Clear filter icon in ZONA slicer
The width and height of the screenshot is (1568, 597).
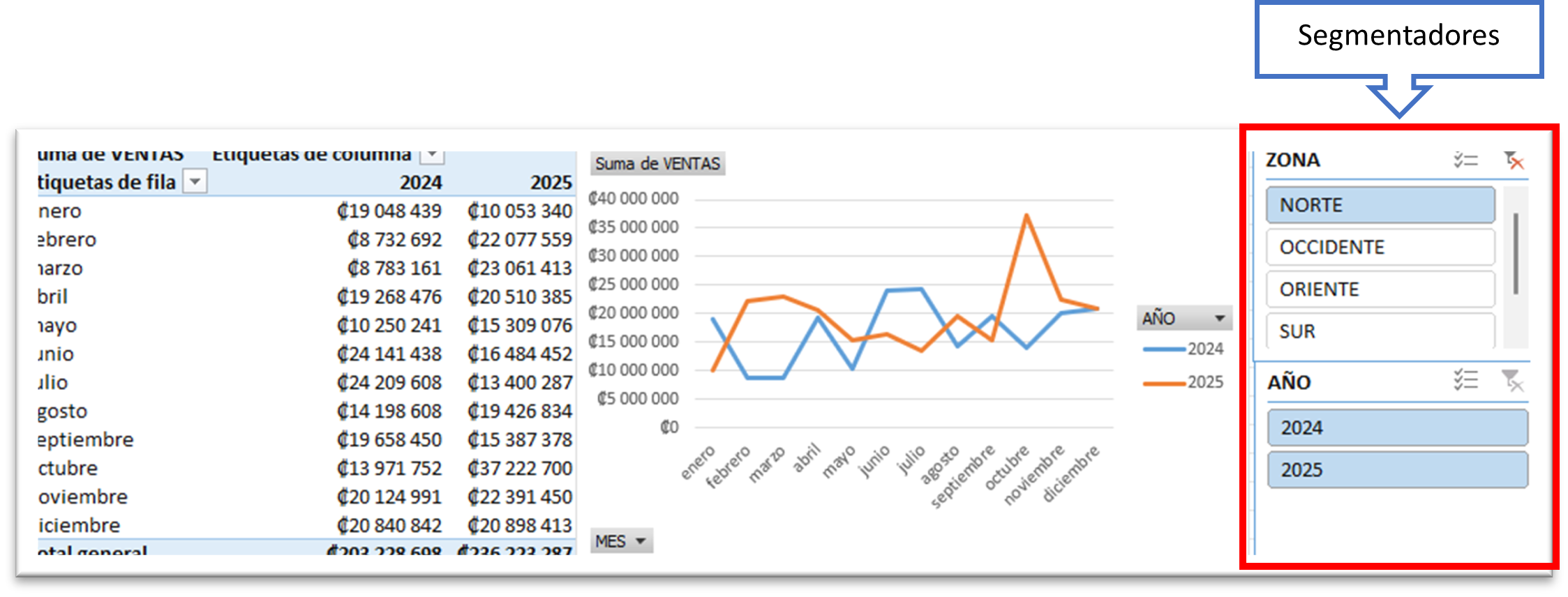(x=1513, y=160)
